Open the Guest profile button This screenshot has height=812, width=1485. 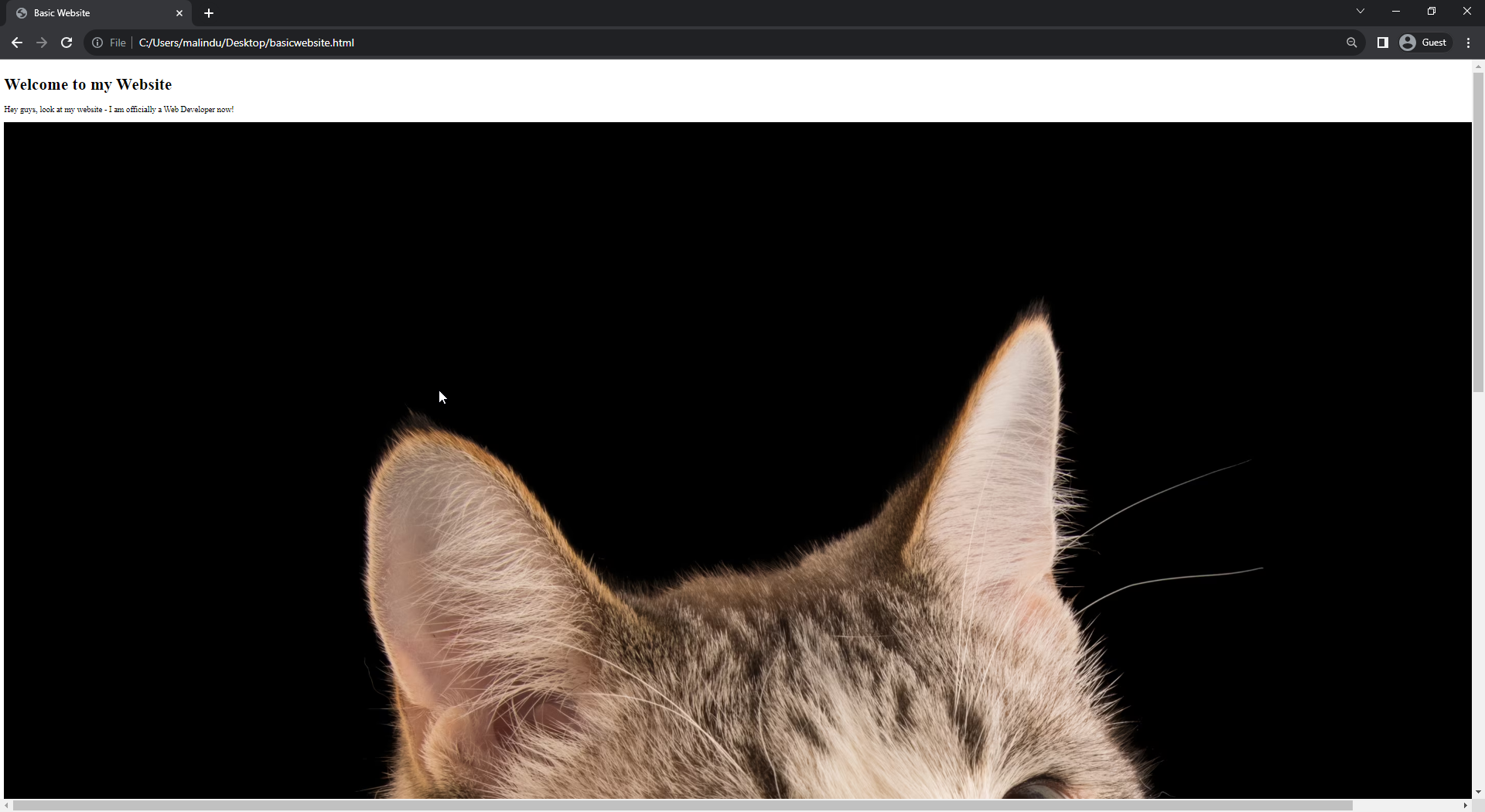point(1423,43)
